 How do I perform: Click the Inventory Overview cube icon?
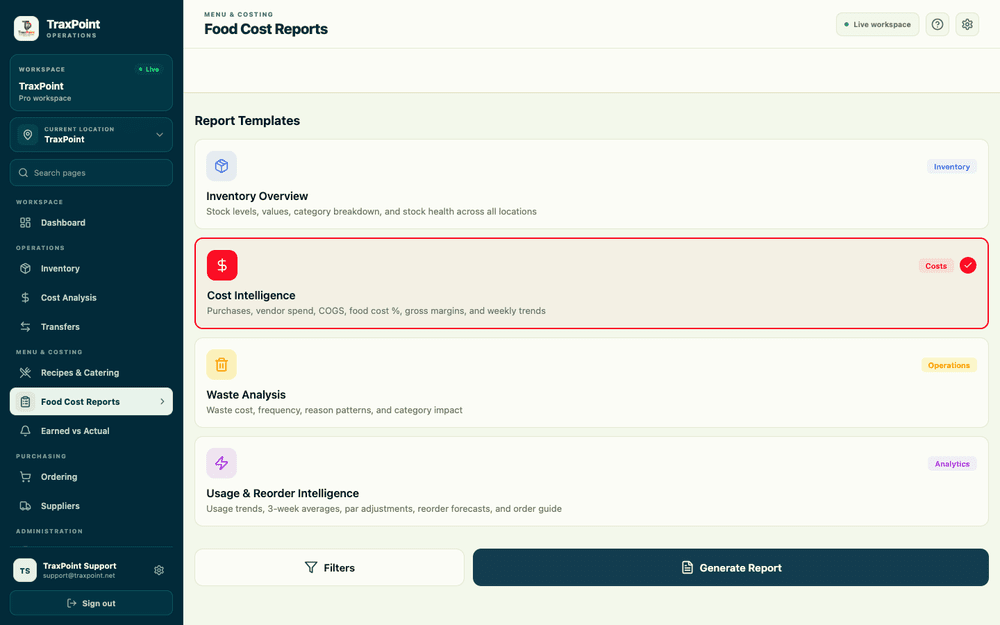221,166
